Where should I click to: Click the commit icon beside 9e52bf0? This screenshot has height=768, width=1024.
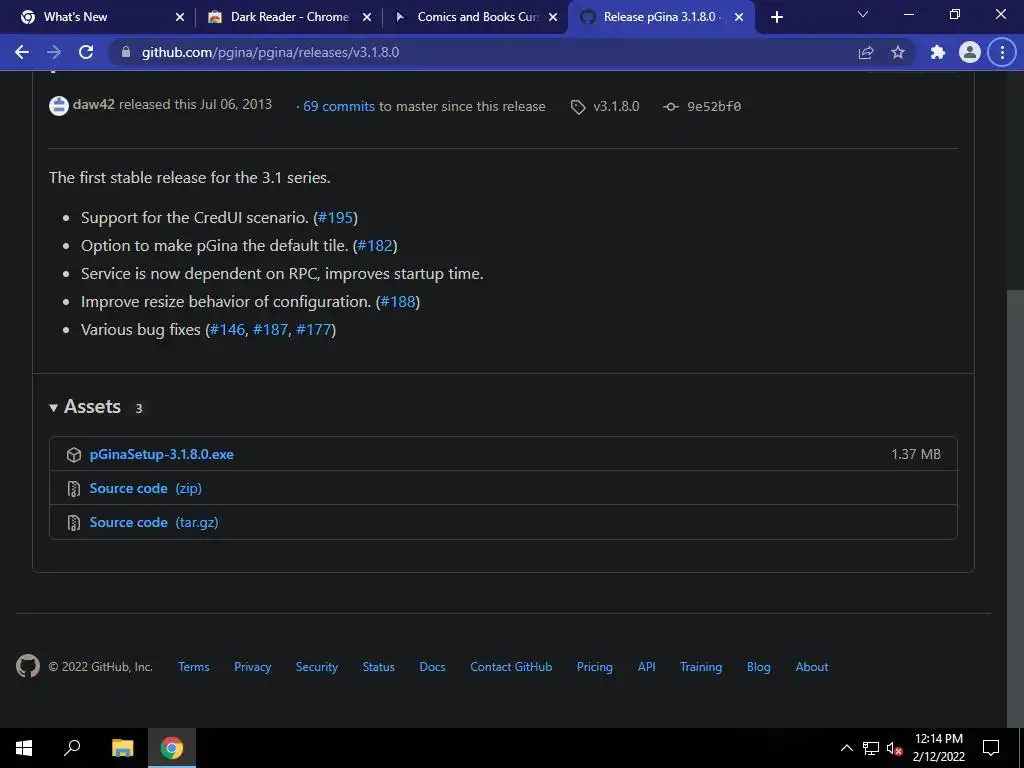pyautogui.click(x=671, y=106)
